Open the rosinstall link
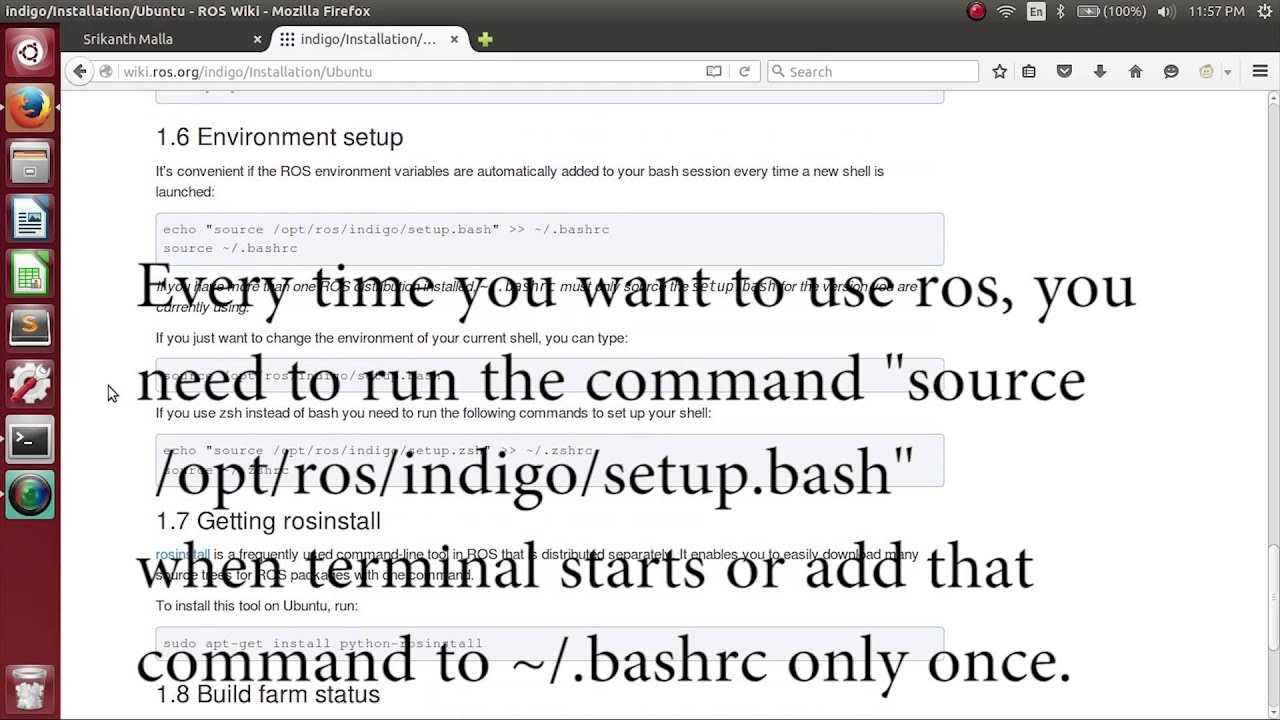This screenshot has height=720, width=1280. tap(182, 554)
